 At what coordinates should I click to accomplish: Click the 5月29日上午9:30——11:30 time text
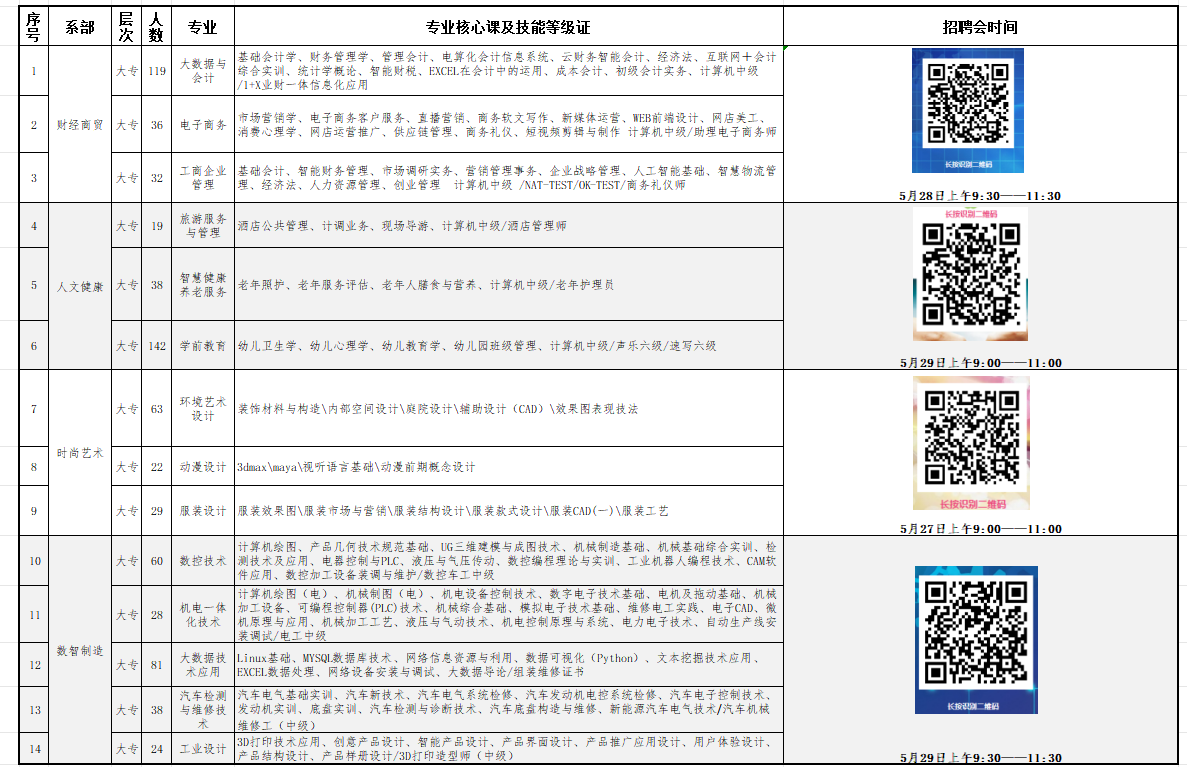[979, 758]
